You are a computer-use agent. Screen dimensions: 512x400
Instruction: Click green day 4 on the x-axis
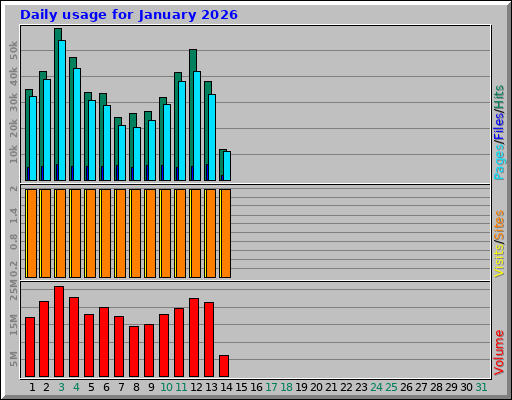pos(76,387)
